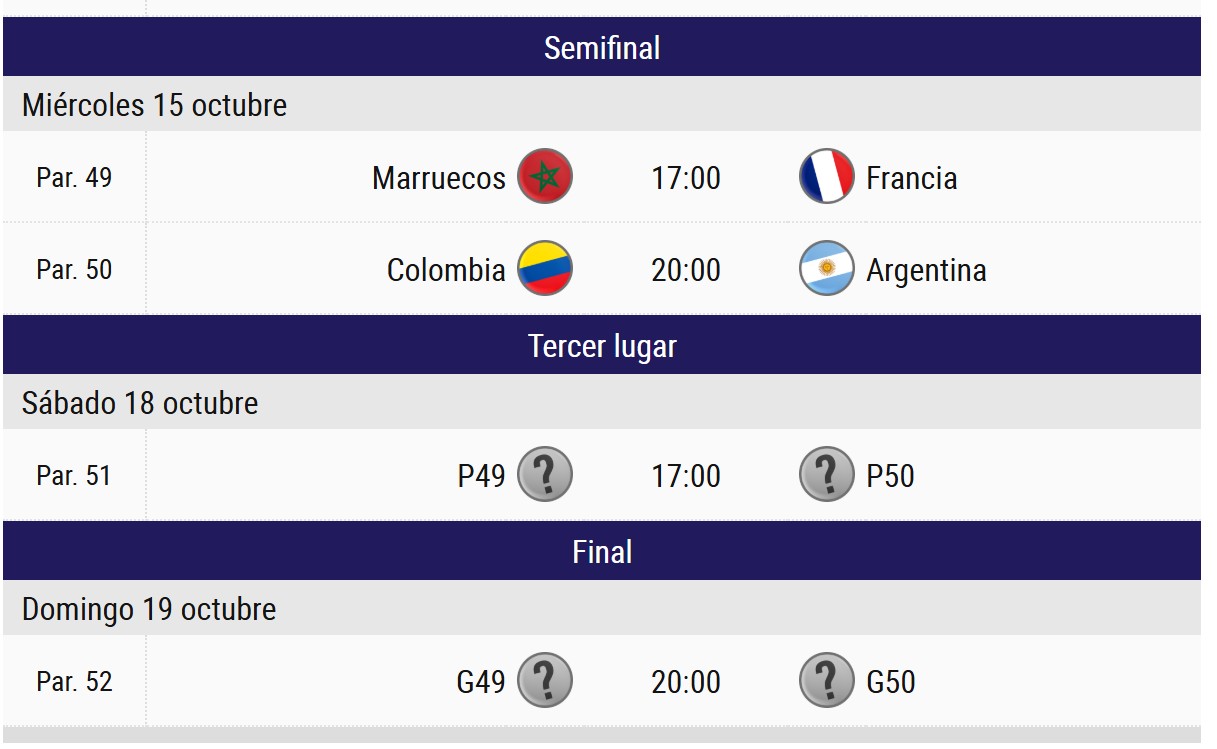Click the Par. 52 match number

[x=75, y=682]
